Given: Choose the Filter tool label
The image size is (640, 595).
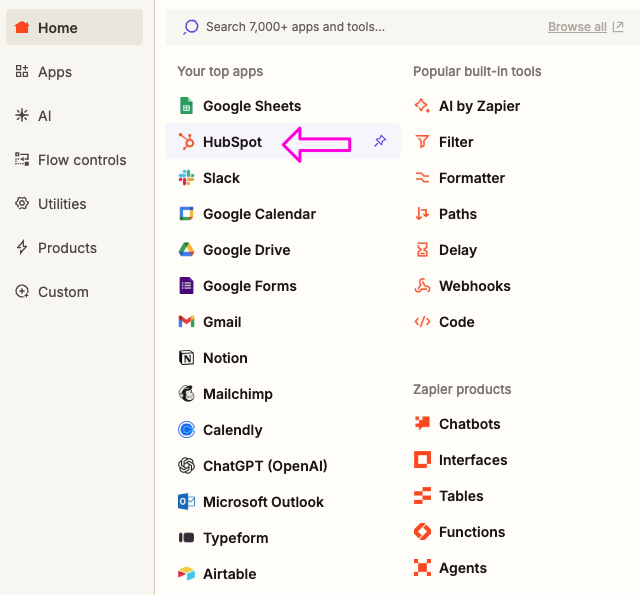Looking at the screenshot, I should 456,142.
